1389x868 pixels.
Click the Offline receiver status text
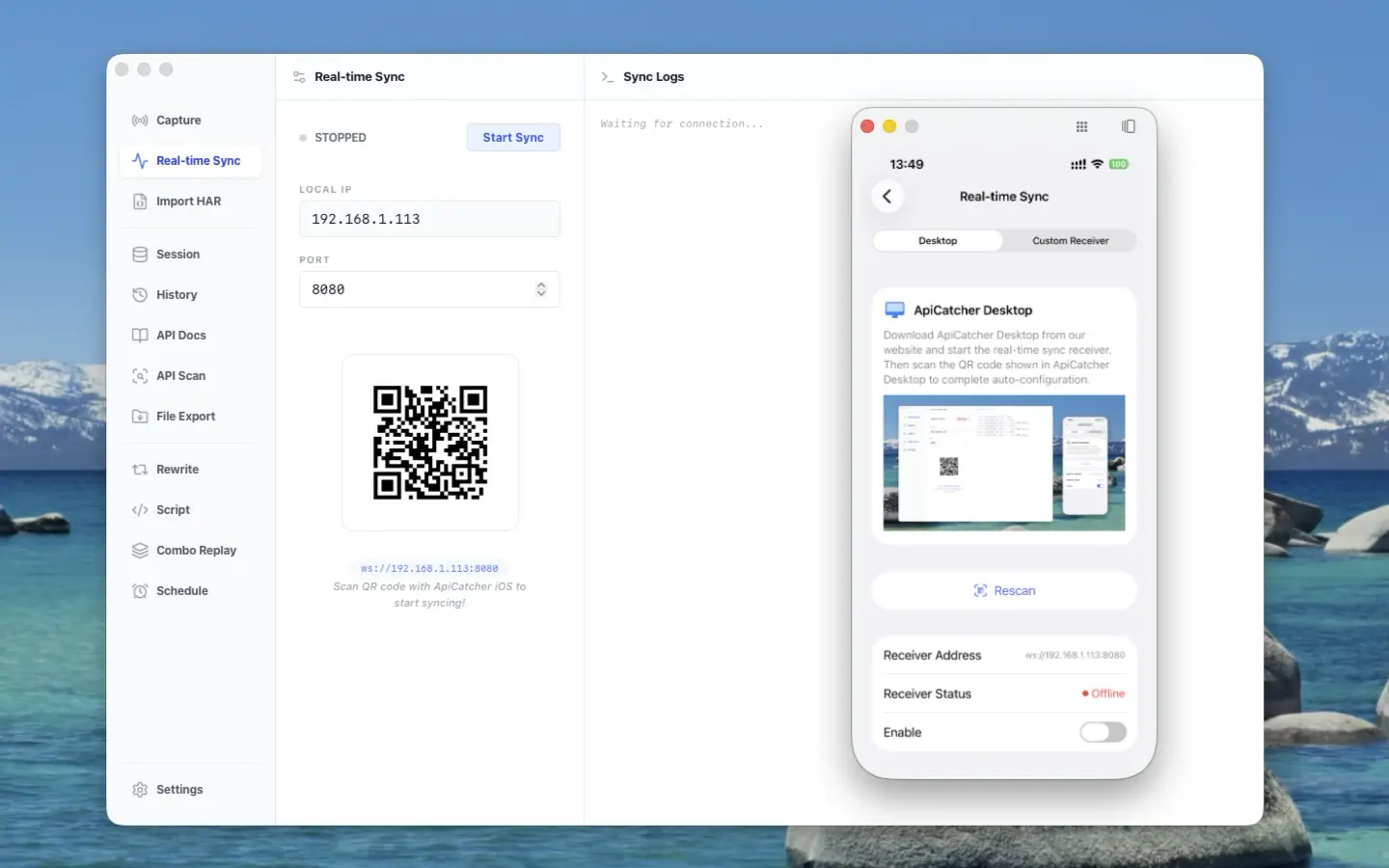coord(1107,693)
